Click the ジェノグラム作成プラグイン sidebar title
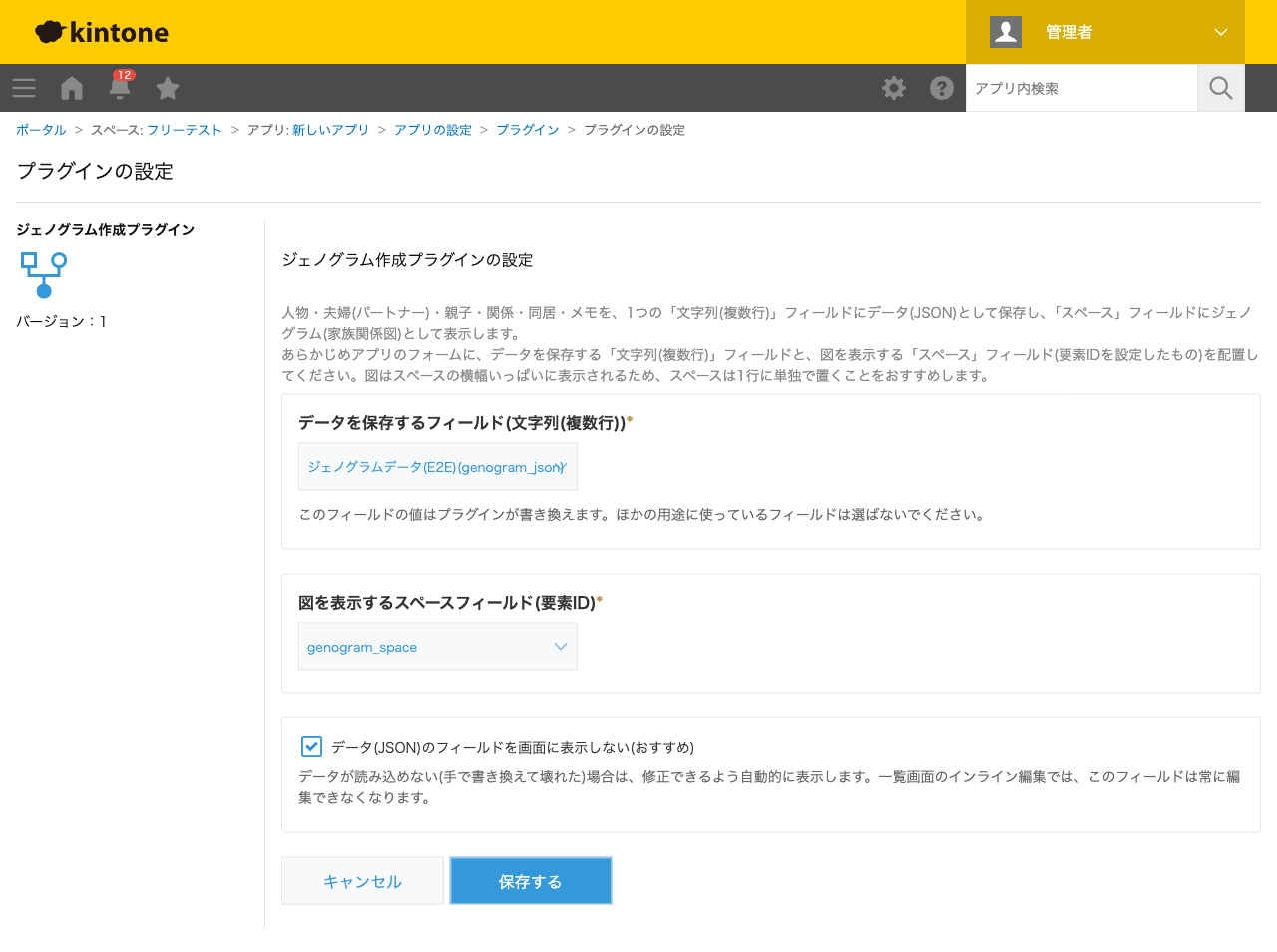This screenshot has width=1277, height=952. point(106,229)
